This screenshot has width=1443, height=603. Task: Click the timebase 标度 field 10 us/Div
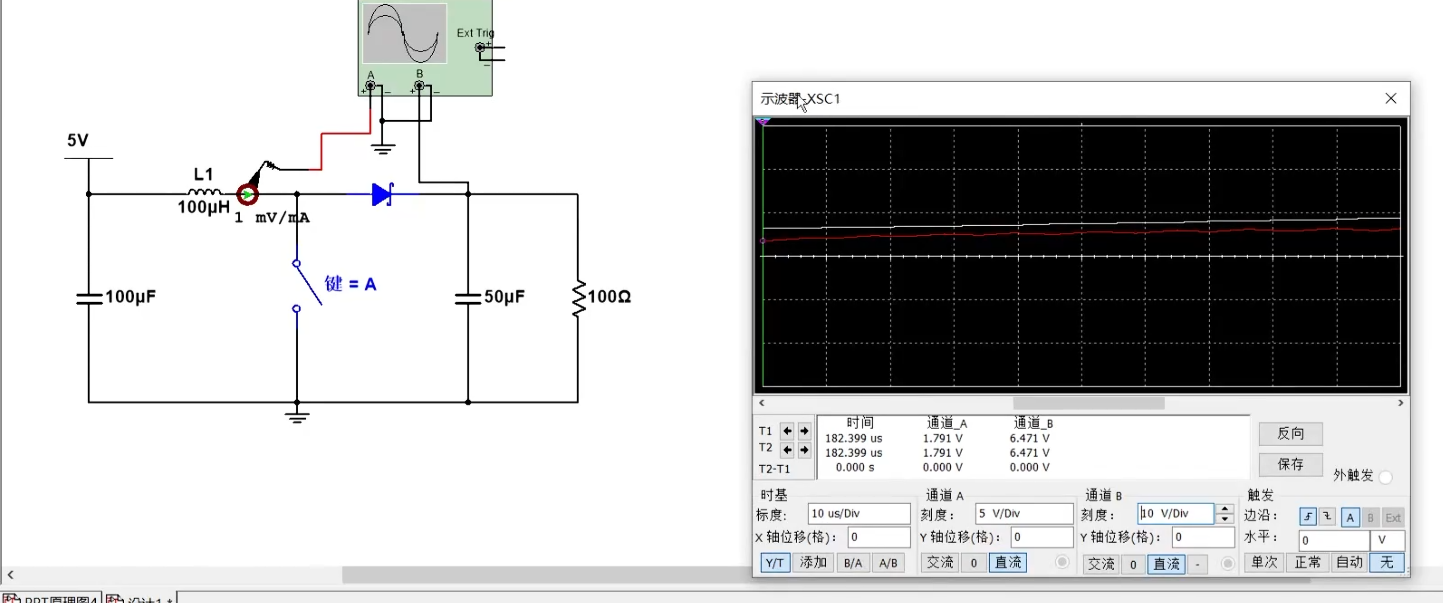pyautogui.click(x=859, y=514)
